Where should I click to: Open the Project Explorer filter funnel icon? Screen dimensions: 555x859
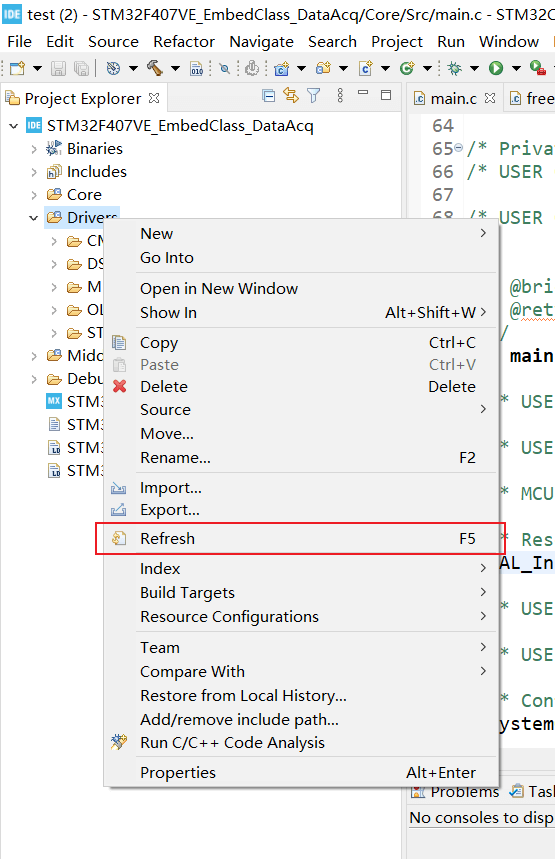[x=313, y=96]
